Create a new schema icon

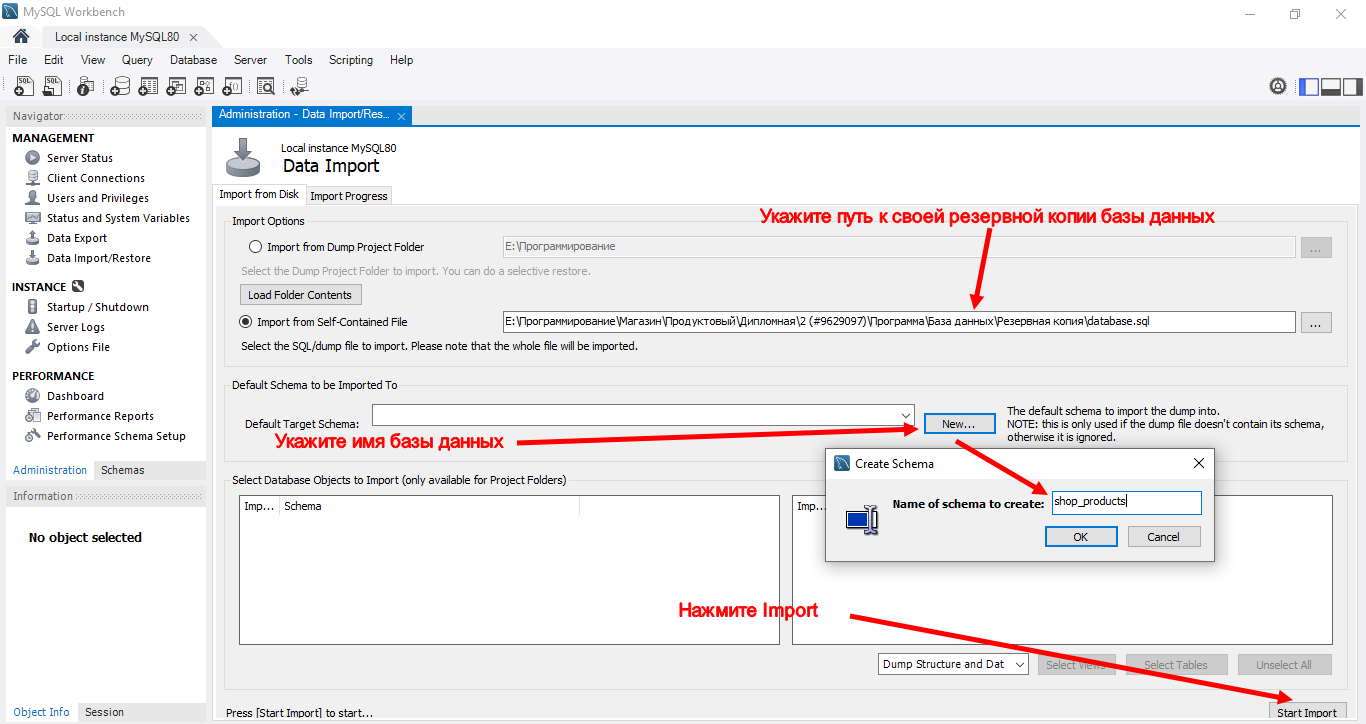coord(120,87)
